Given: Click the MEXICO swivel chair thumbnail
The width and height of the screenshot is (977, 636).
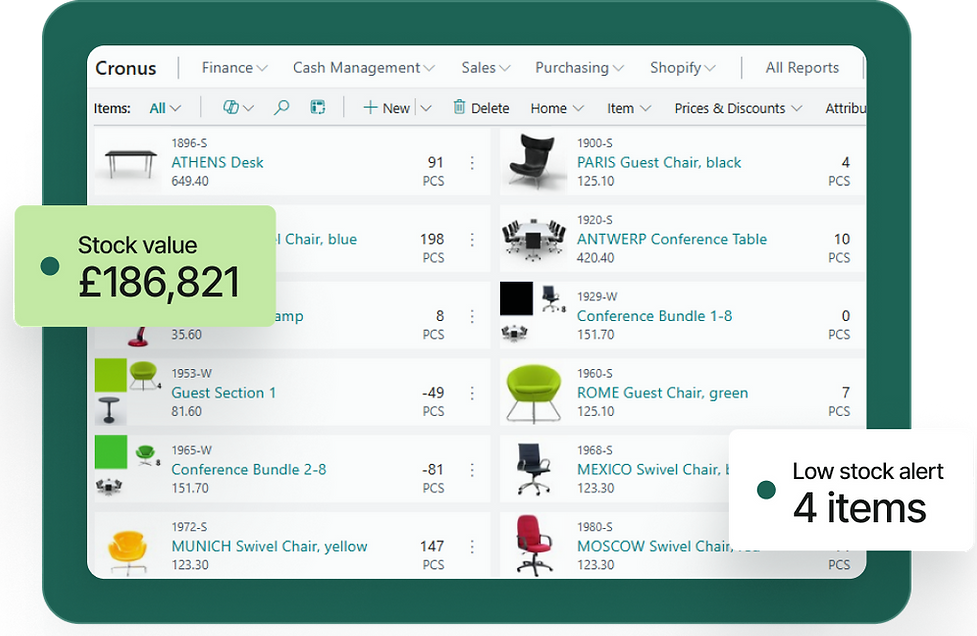Looking at the screenshot, I should (x=533, y=468).
